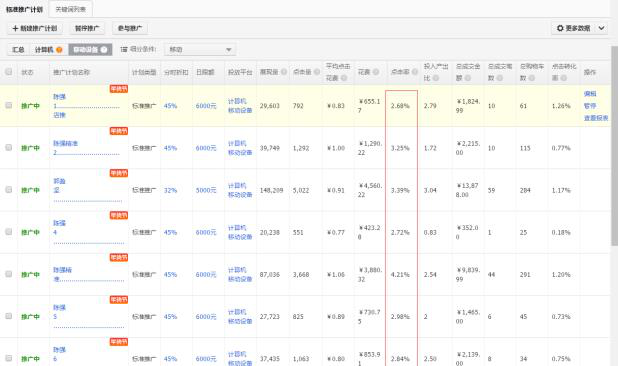618x366 pixels.
Task: Click the vertical scrollbar on right
Action: pos(614,146)
